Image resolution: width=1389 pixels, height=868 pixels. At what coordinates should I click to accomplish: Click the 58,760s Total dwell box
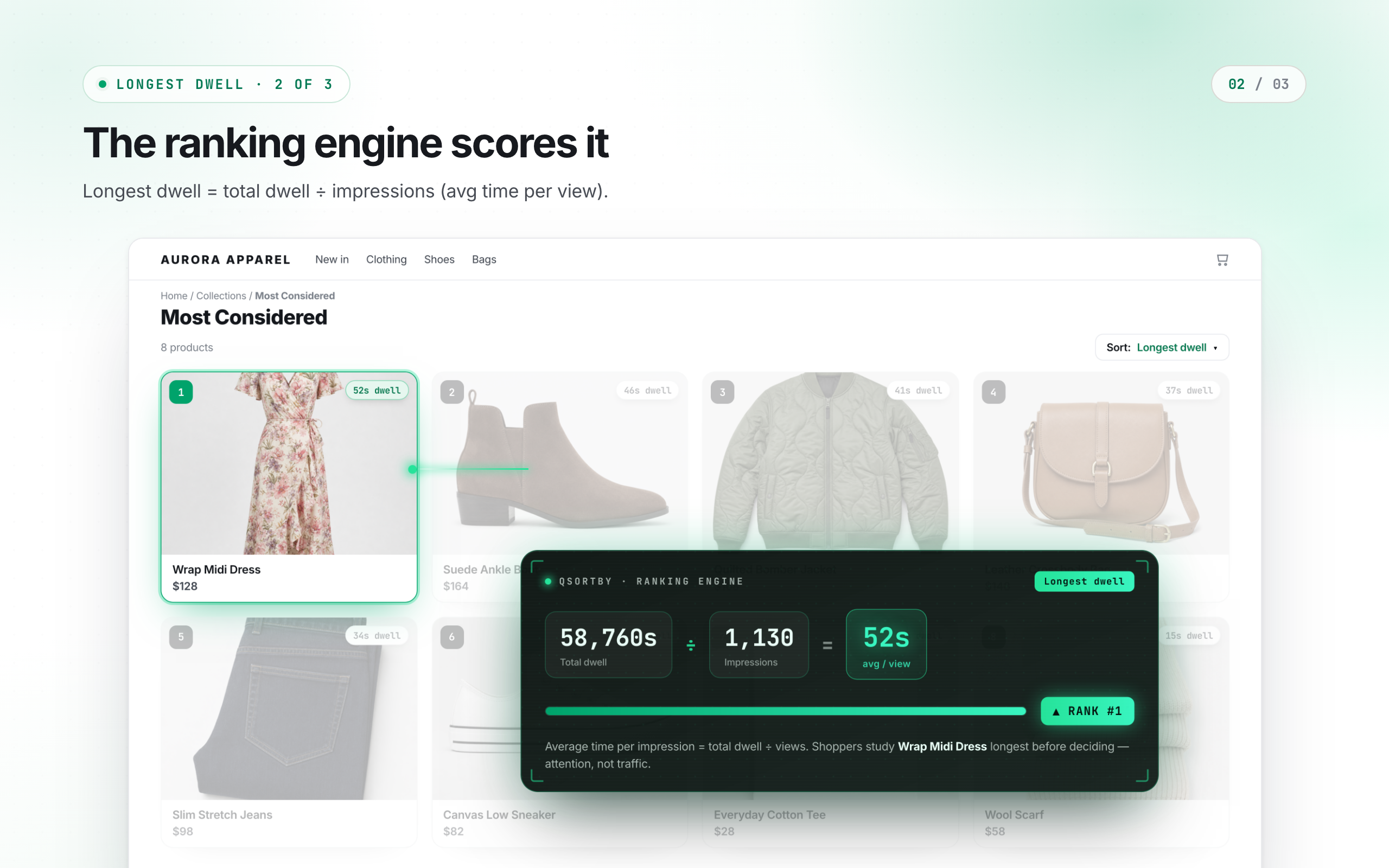coord(608,644)
